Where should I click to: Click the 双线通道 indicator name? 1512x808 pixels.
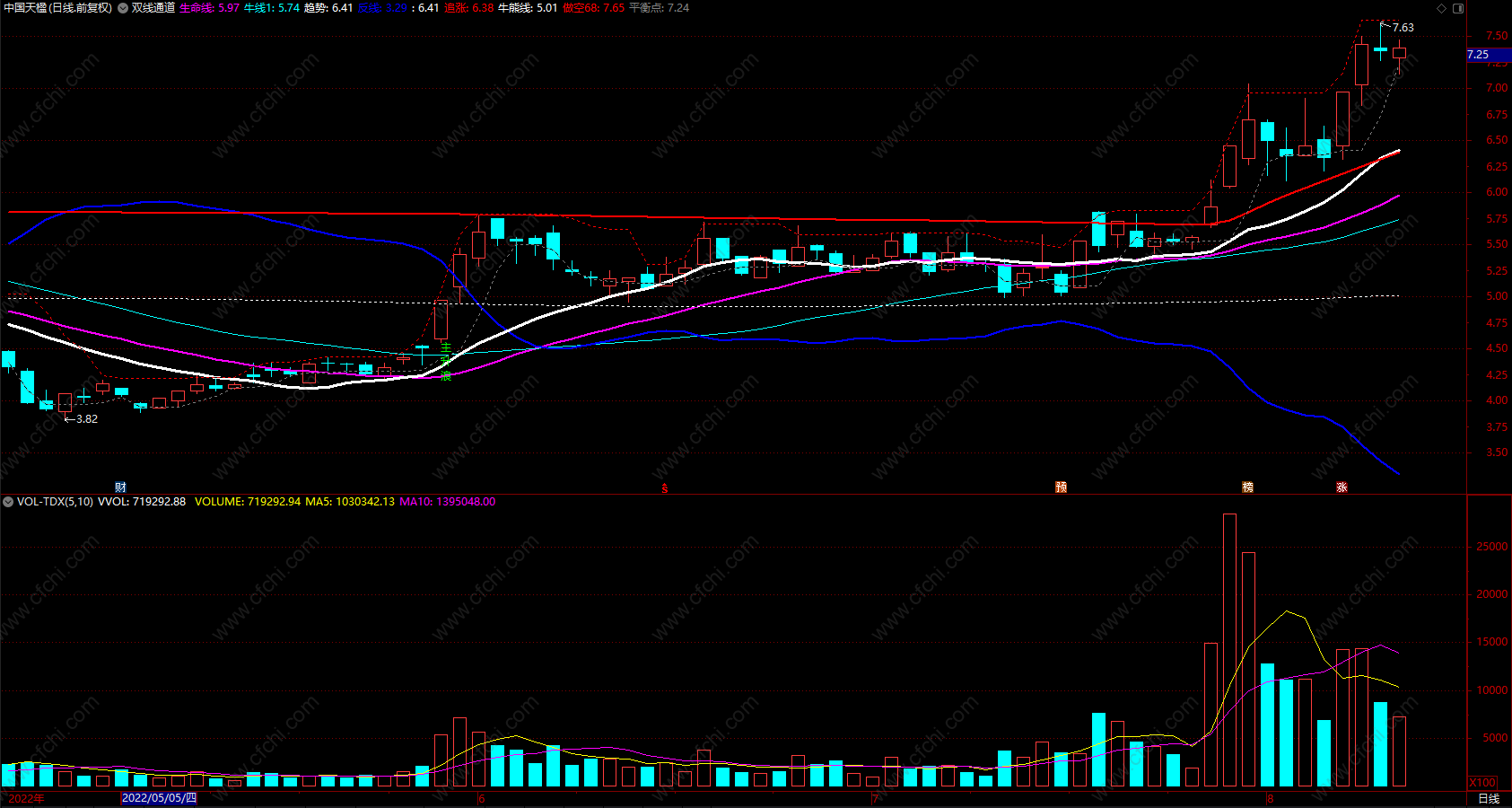(x=153, y=8)
